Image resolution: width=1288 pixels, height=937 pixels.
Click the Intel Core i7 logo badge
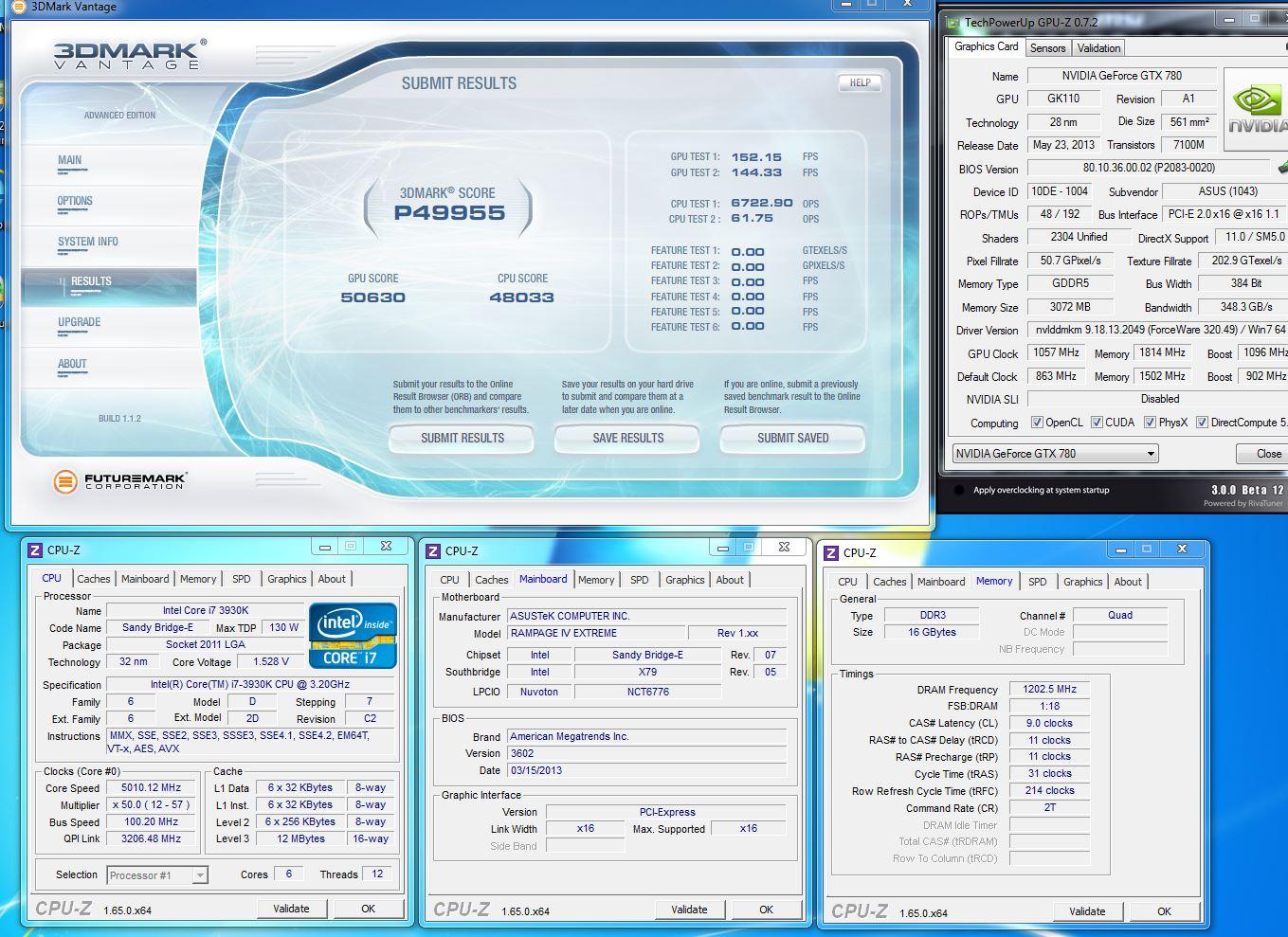click(353, 635)
